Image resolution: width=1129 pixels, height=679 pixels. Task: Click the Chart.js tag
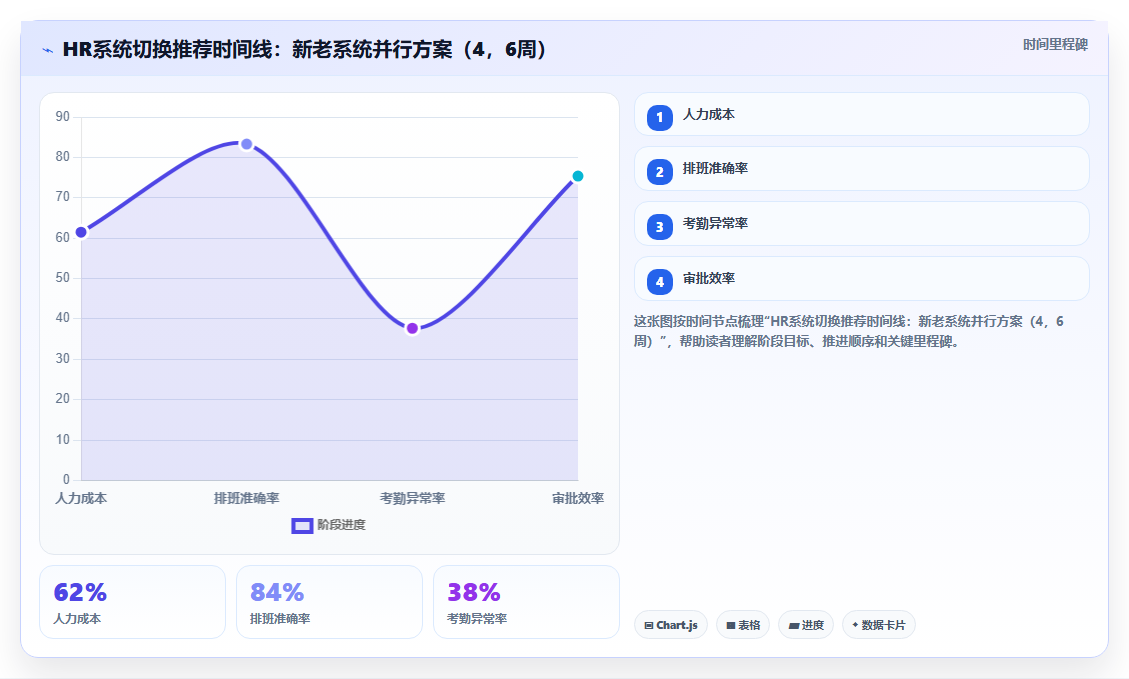coord(671,625)
